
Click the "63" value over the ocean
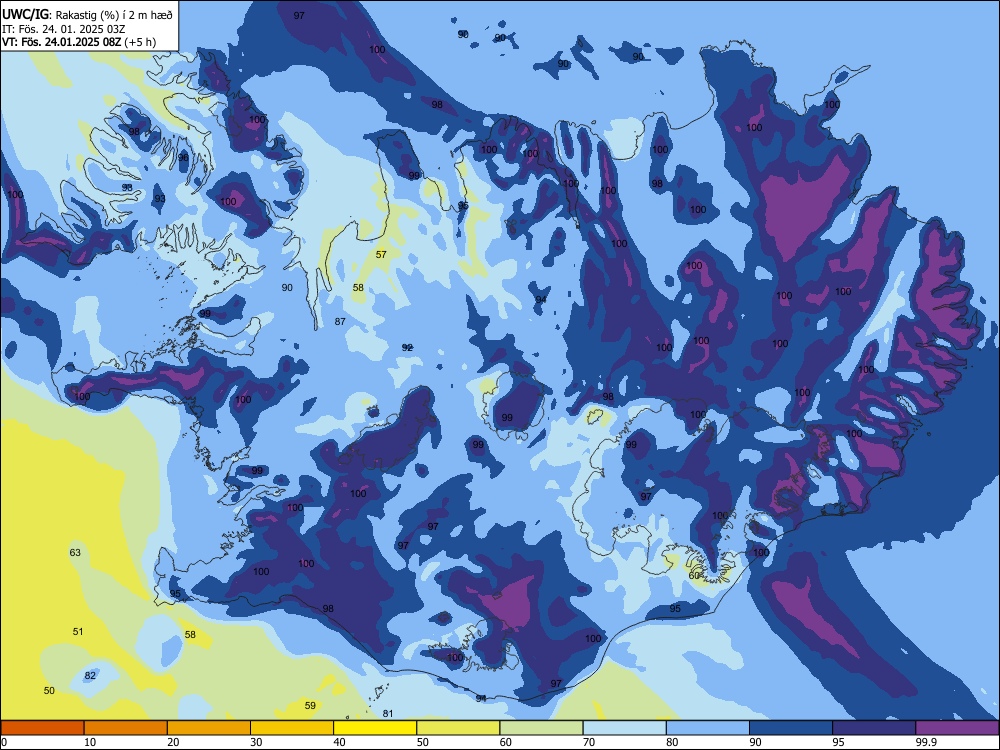coord(75,552)
